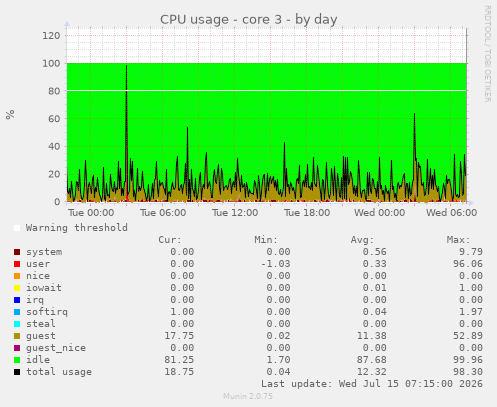The height and width of the screenshot is (407, 497).
Task: Click the 'user' legend label
Action: (38, 264)
